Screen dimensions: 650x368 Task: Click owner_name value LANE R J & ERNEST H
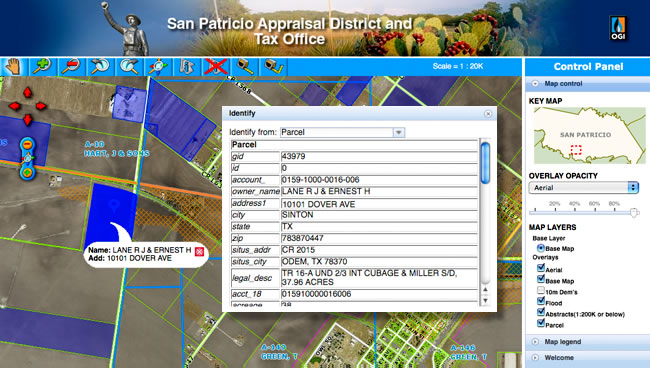pos(379,191)
